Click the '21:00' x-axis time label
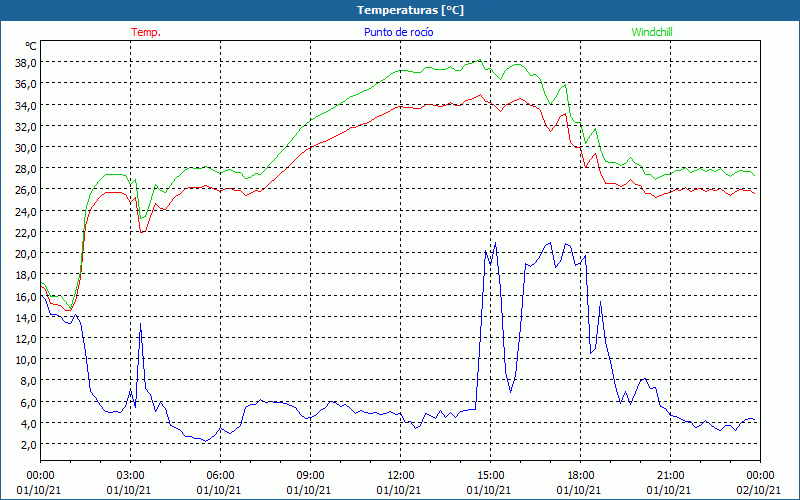The height and width of the screenshot is (500, 800). tap(670, 476)
